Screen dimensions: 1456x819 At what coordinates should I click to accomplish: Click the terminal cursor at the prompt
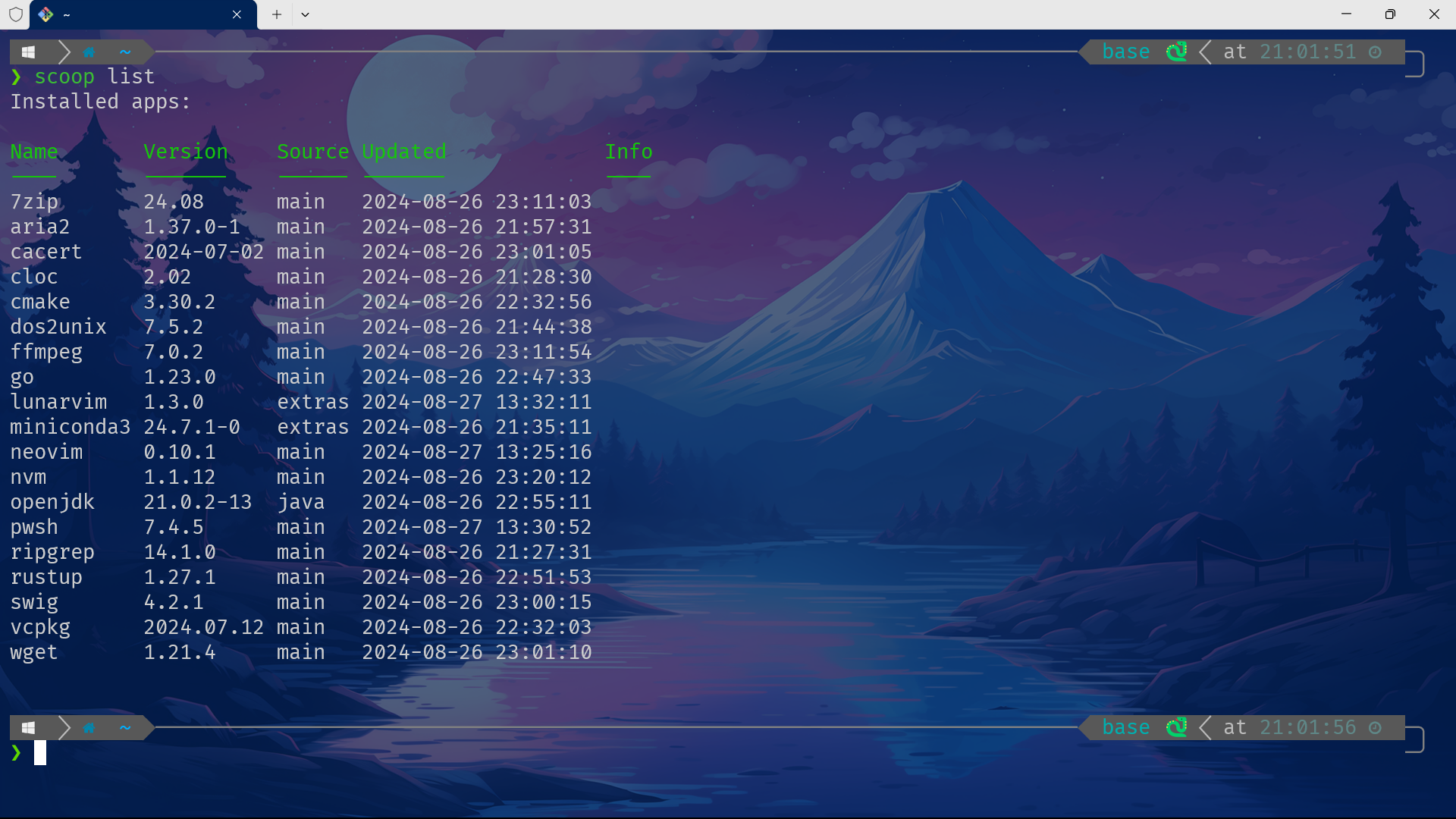click(x=40, y=752)
